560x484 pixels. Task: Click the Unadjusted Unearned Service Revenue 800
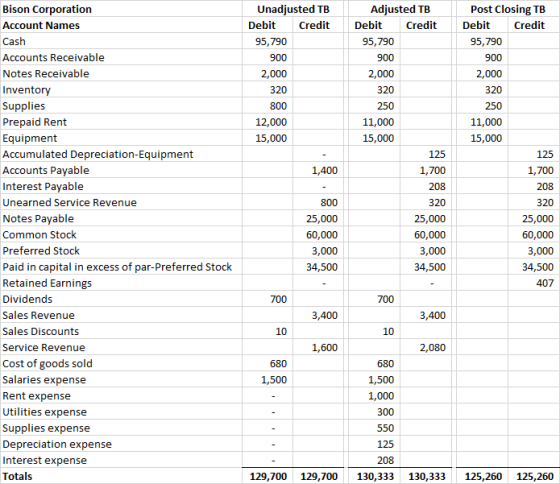click(x=329, y=203)
